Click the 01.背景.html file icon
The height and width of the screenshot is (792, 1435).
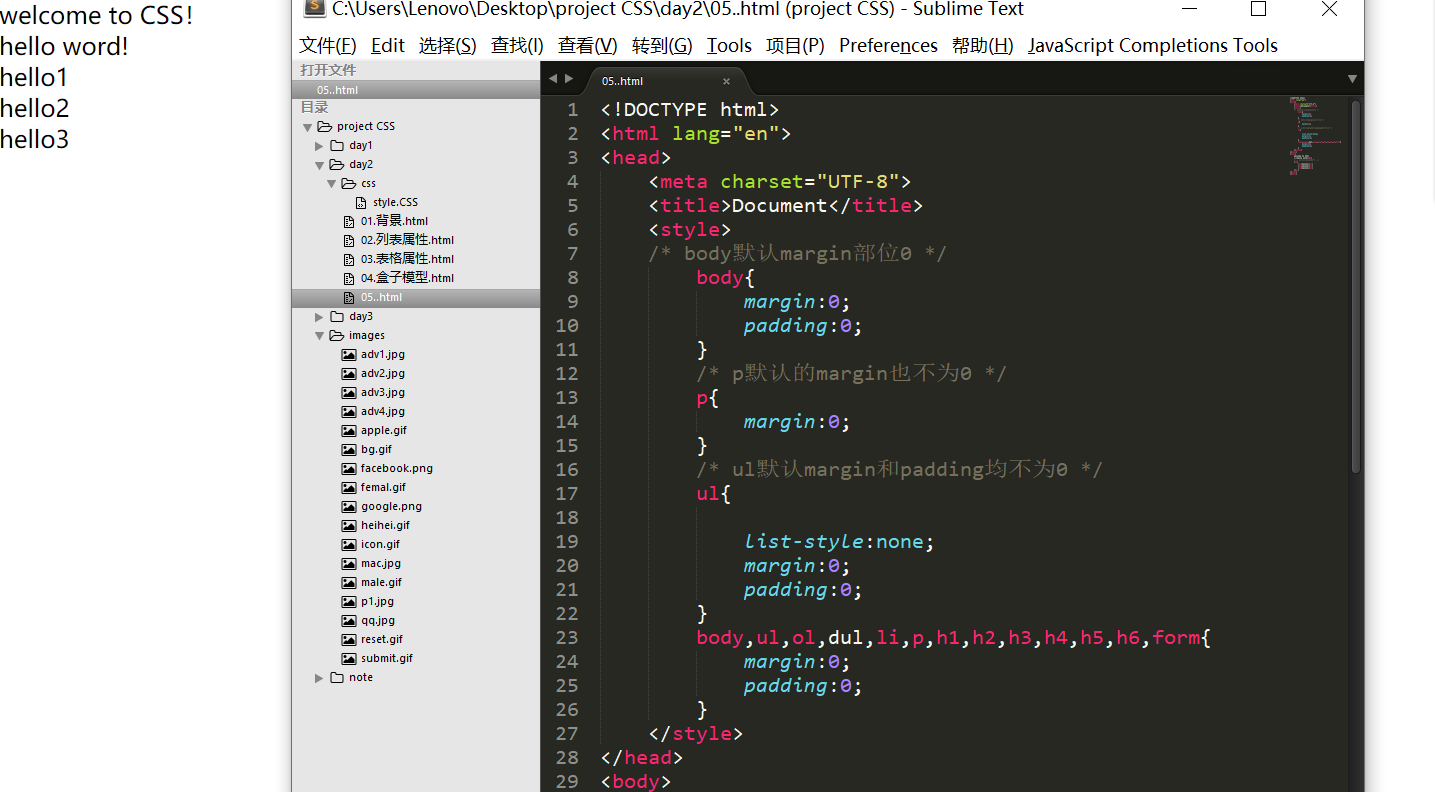[x=349, y=222]
